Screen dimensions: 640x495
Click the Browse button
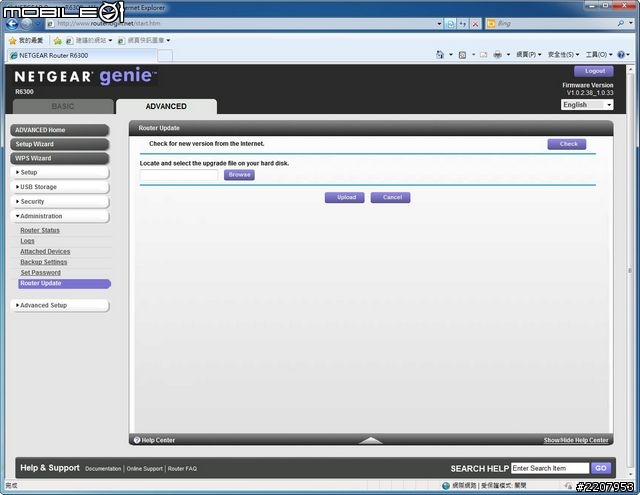tap(239, 175)
